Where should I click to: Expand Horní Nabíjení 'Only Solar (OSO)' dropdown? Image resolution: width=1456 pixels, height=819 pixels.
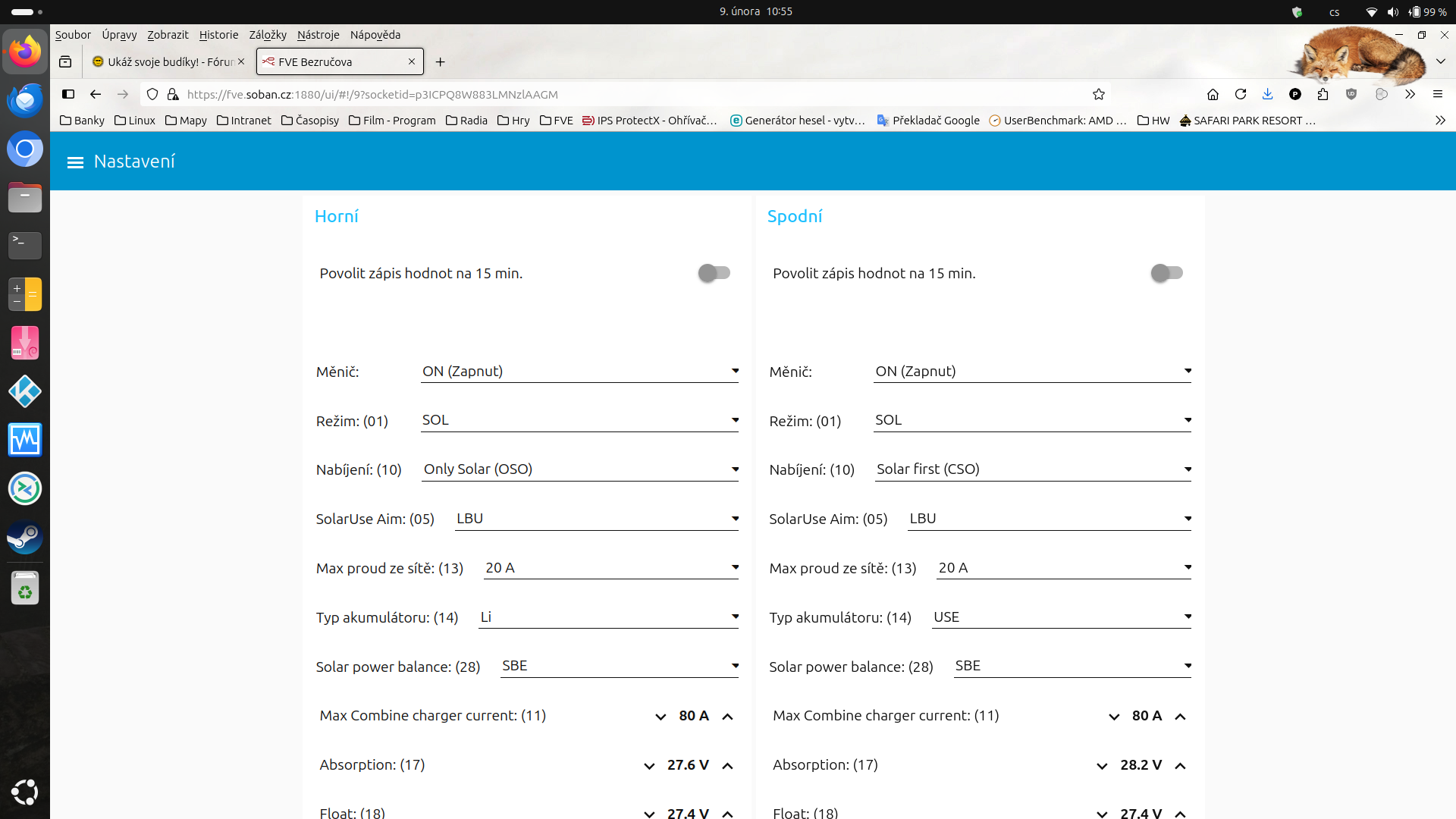click(x=579, y=469)
